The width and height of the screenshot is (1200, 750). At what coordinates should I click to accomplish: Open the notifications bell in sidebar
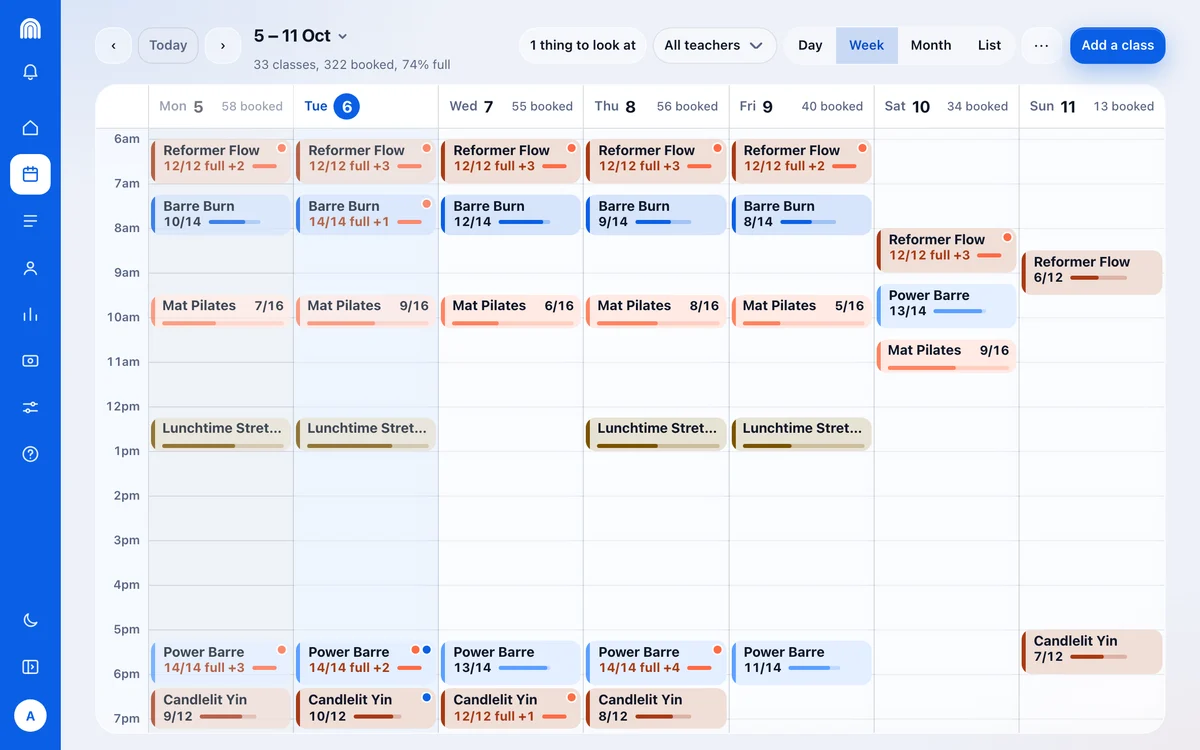(30, 72)
